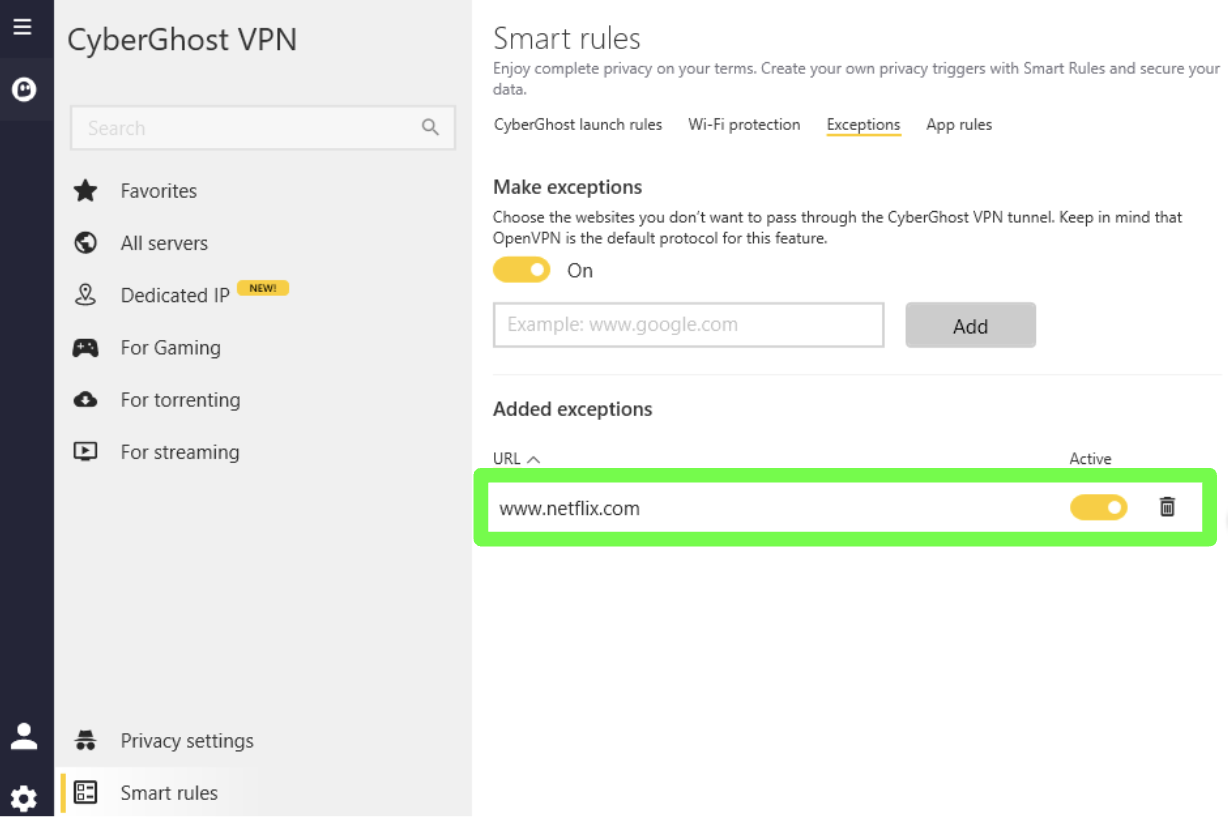Focus the exception URL input field
Screen dimensions: 1230x818
(x=689, y=325)
